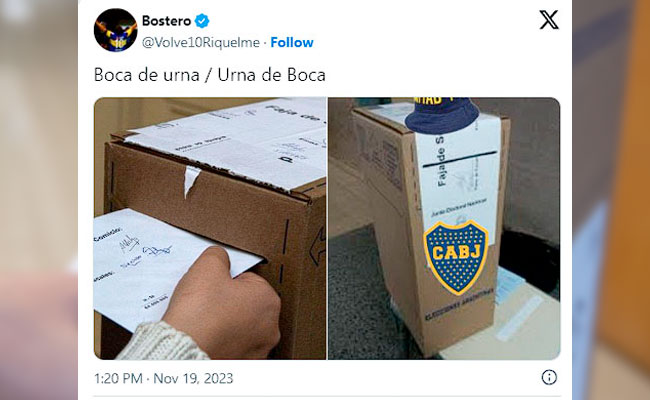The height and width of the screenshot is (400, 650).
Task: Open the tweet info icon
Action: pyautogui.click(x=549, y=377)
